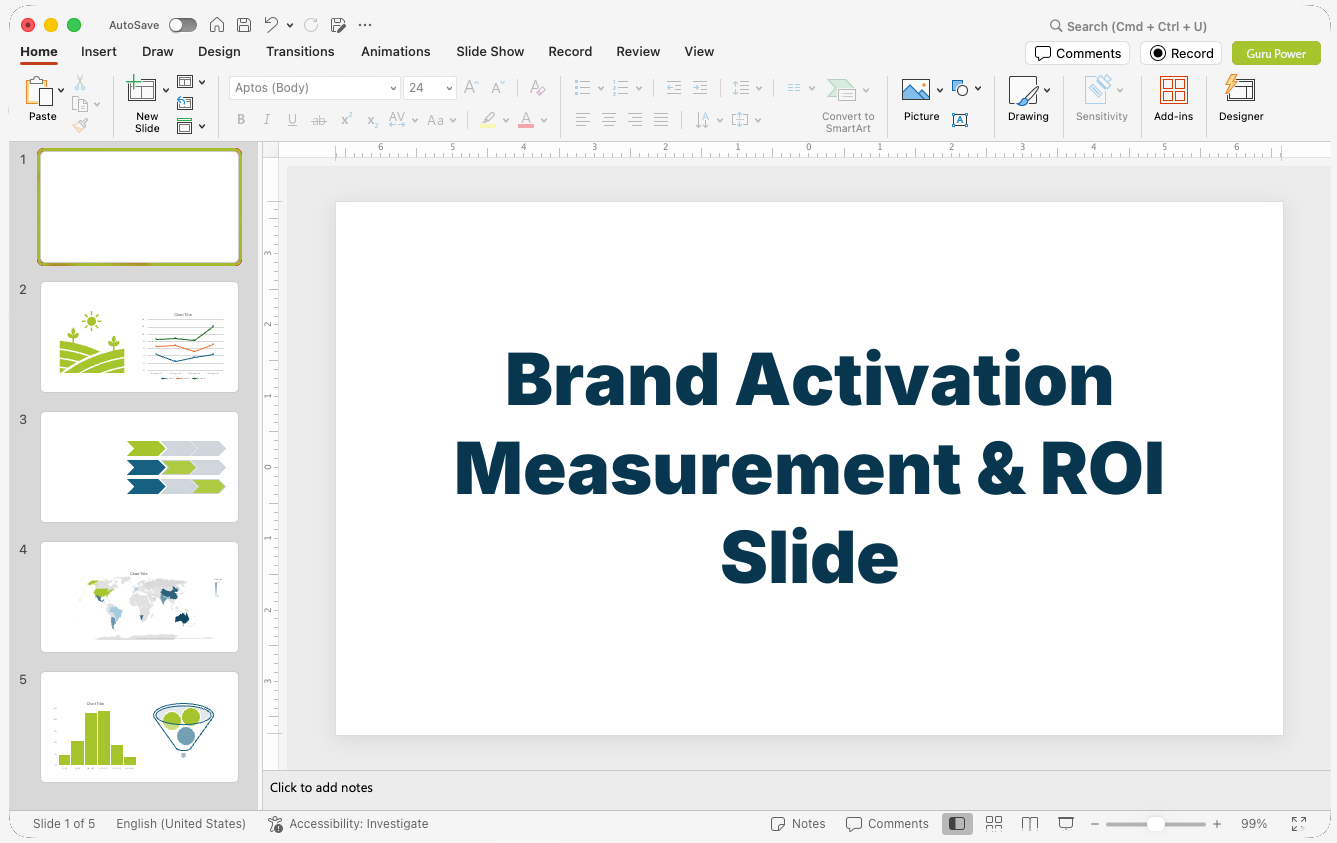Viewport: 1337px width, 843px height.
Task: Open the Design tab
Action: (219, 52)
